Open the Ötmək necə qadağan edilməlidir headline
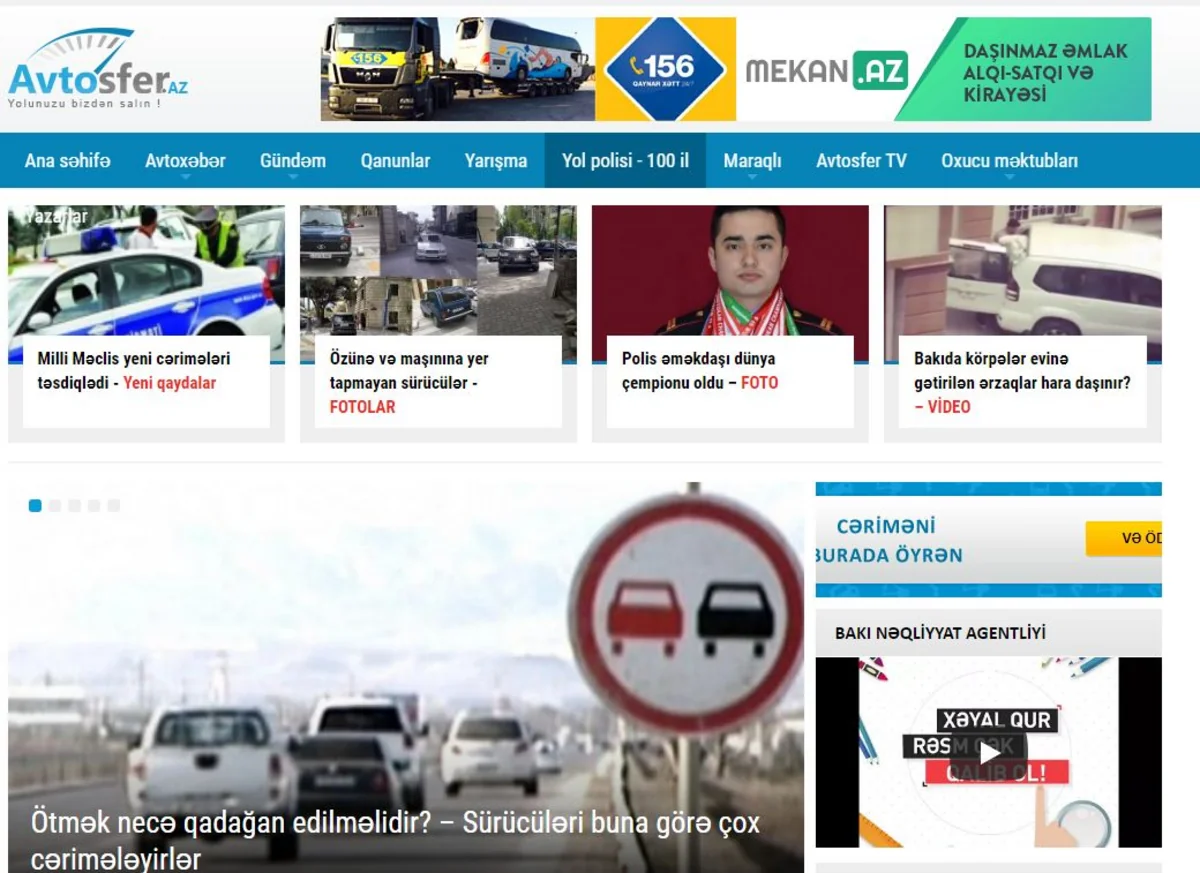The width and height of the screenshot is (1200, 873). [x=395, y=840]
